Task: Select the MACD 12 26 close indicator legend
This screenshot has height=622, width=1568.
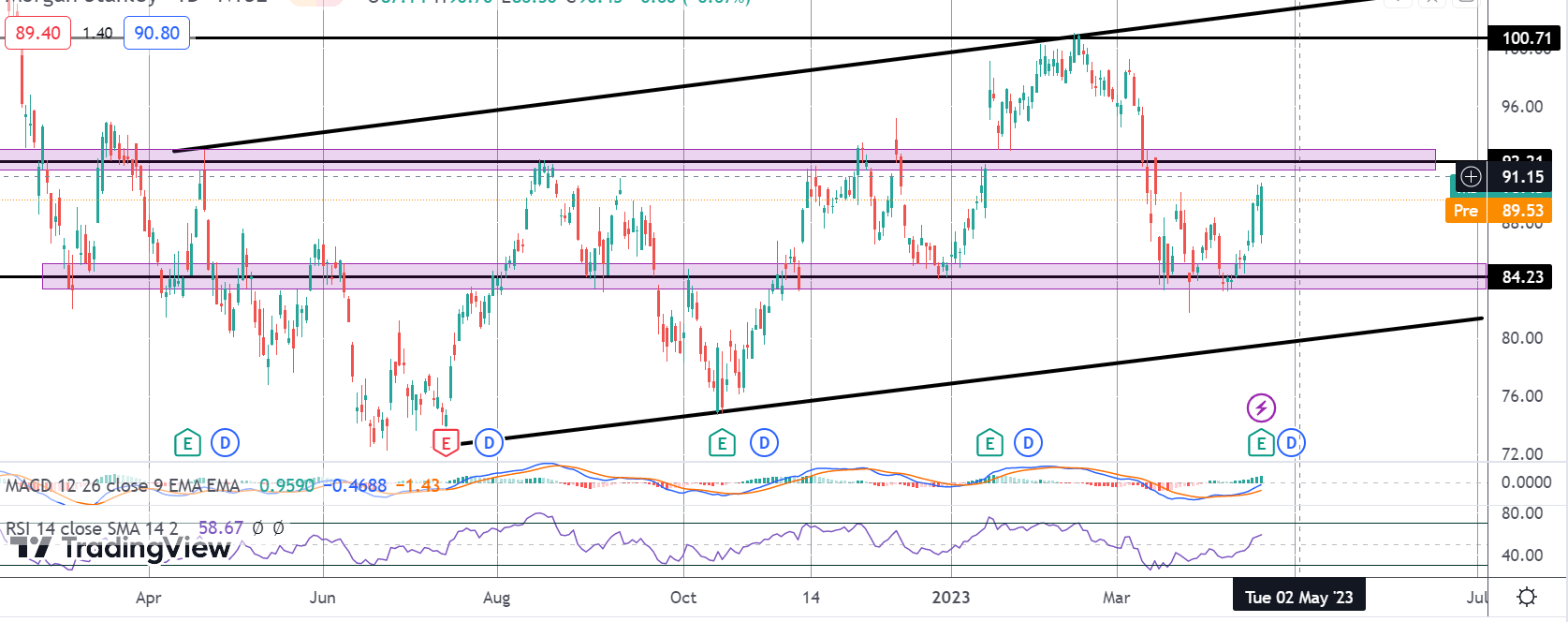Action: tap(123, 485)
